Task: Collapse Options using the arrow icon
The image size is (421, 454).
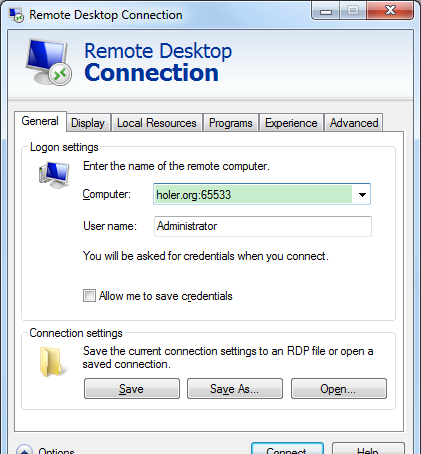Action: pyautogui.click(x=24, y=450)
